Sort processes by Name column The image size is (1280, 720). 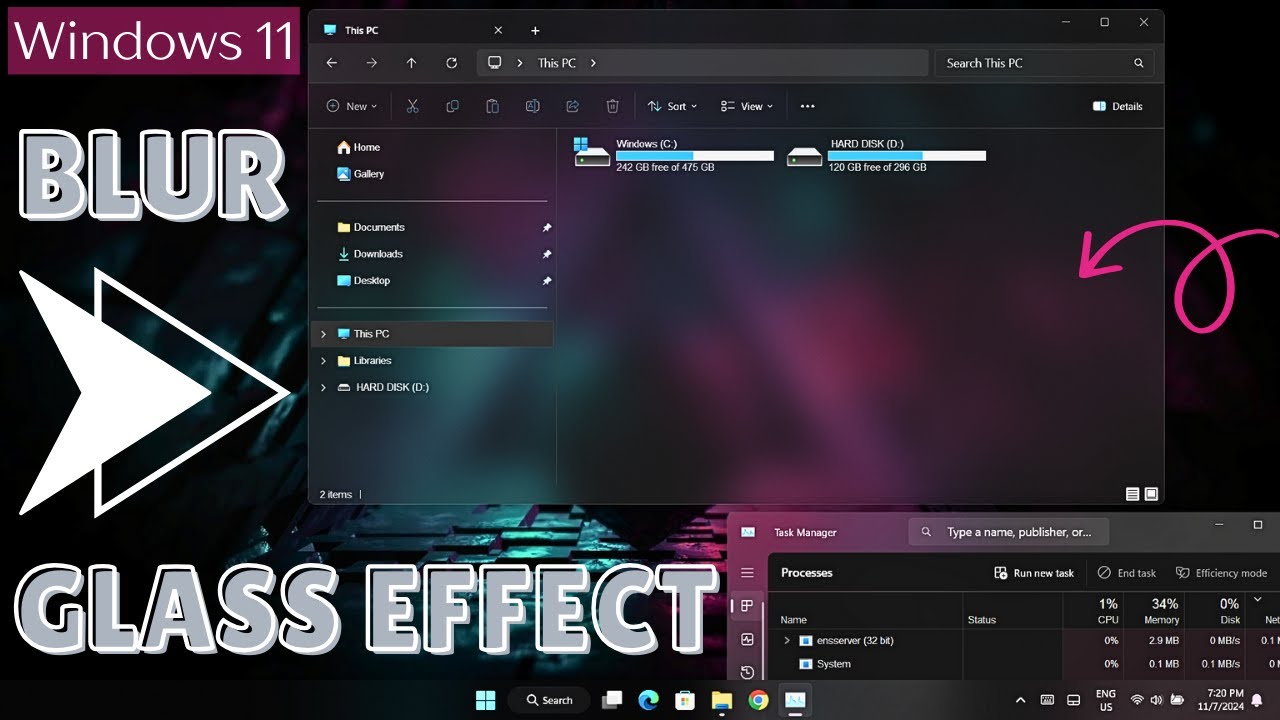coord(793,620)
